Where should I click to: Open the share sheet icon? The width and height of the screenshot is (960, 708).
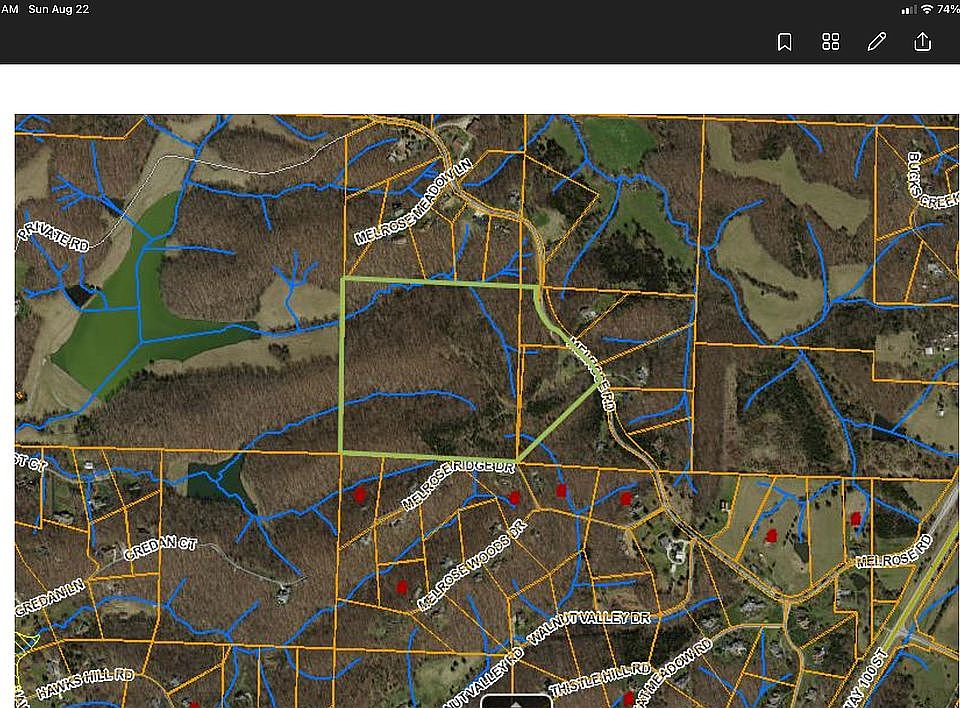(x=922, y=41)
